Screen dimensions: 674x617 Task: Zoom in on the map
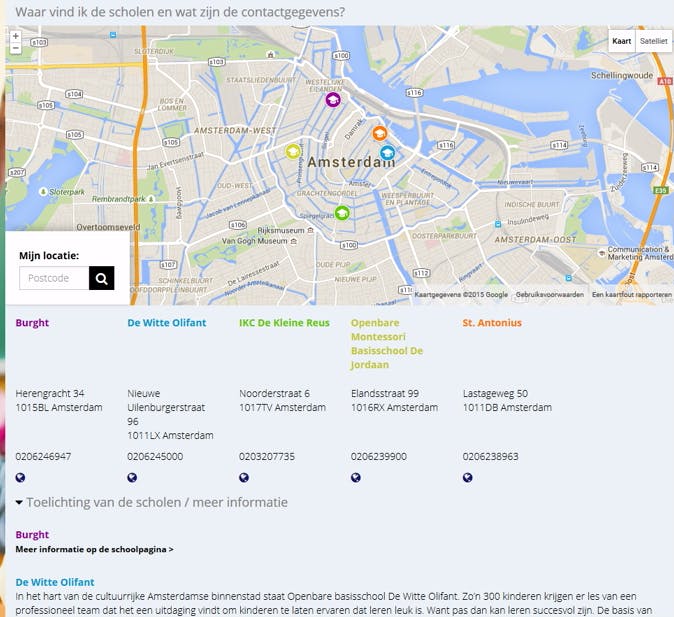tap(15, 36)
